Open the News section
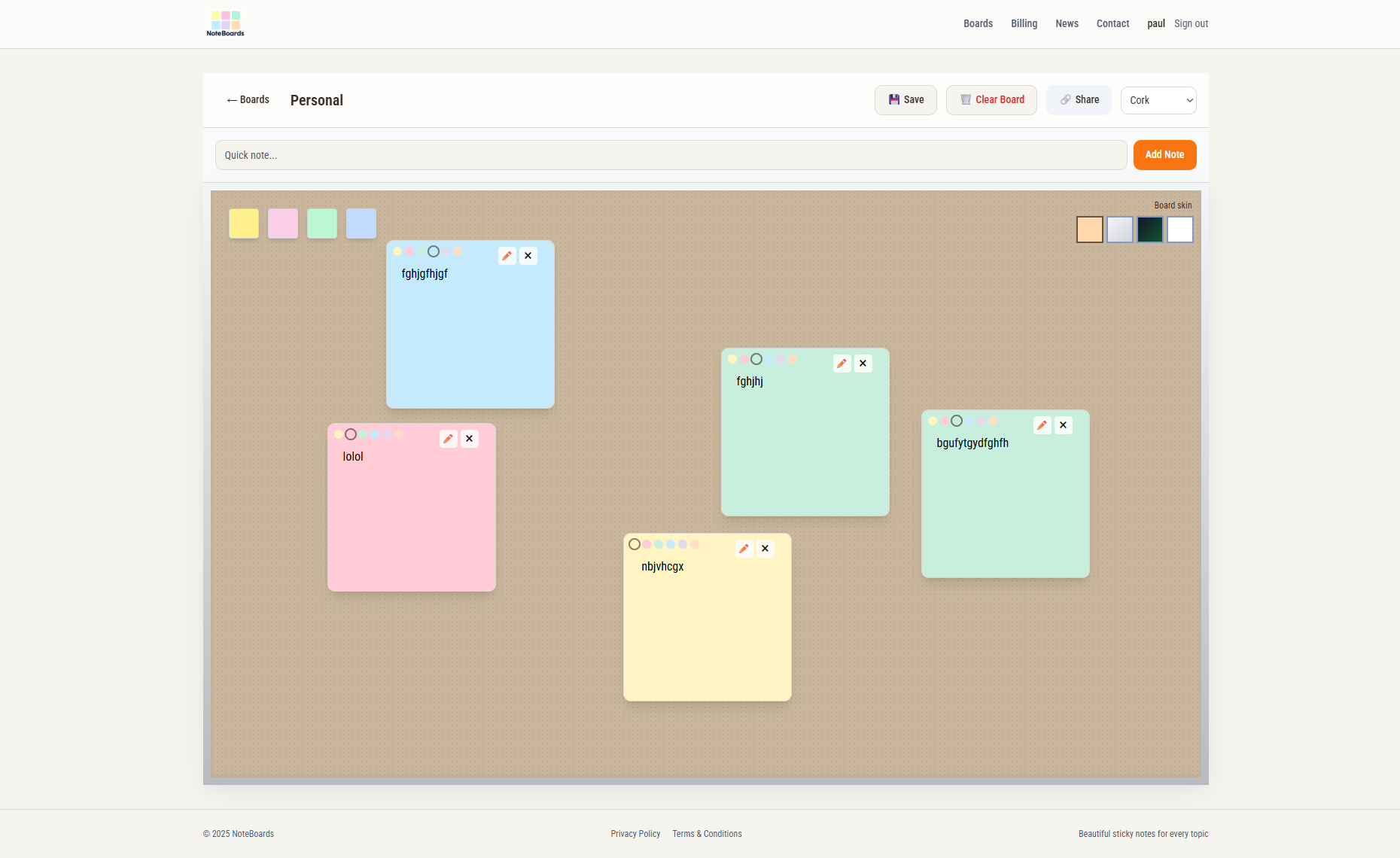Image resolution: width=1400 pixels, height=858 pixels. tap(1067, 23)
